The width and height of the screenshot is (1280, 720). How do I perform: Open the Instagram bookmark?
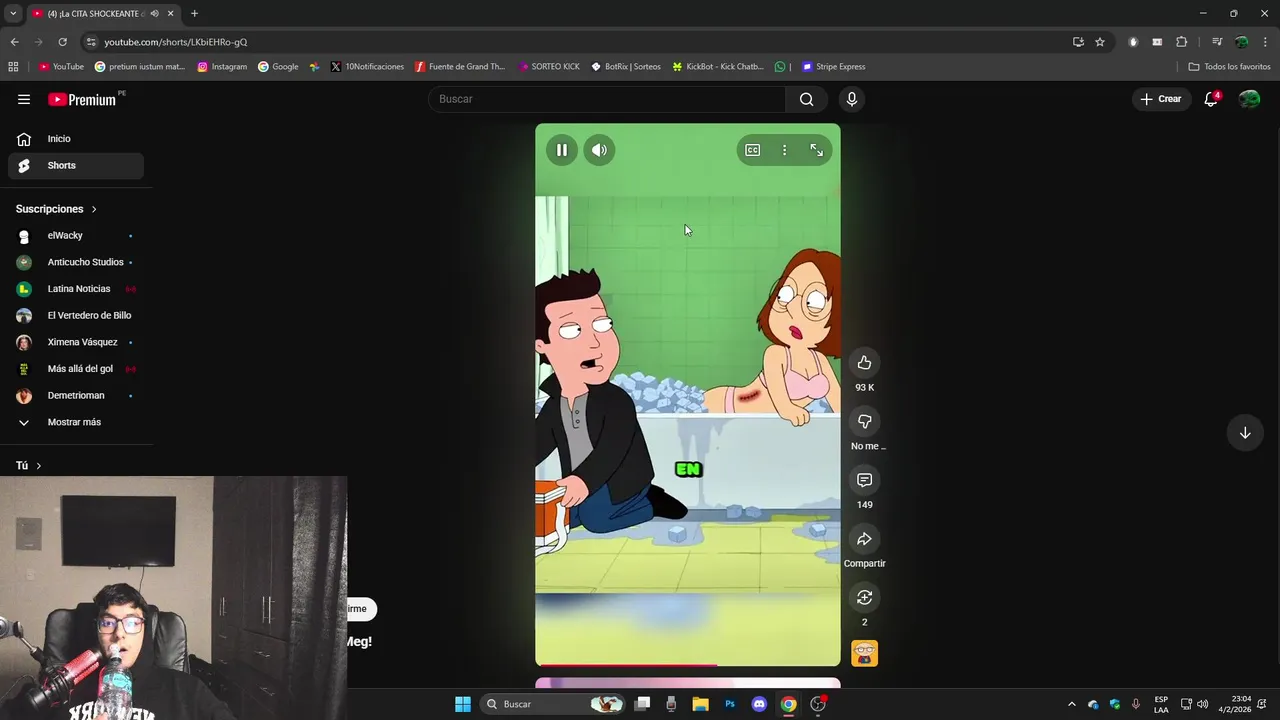pyautogui.click(x=222, y=67)
